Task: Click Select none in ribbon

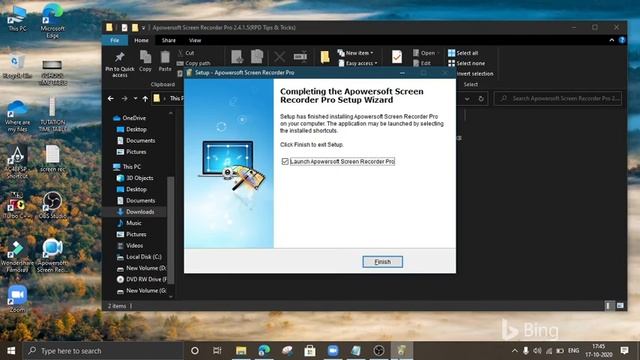Action: (x=467, y=63)
